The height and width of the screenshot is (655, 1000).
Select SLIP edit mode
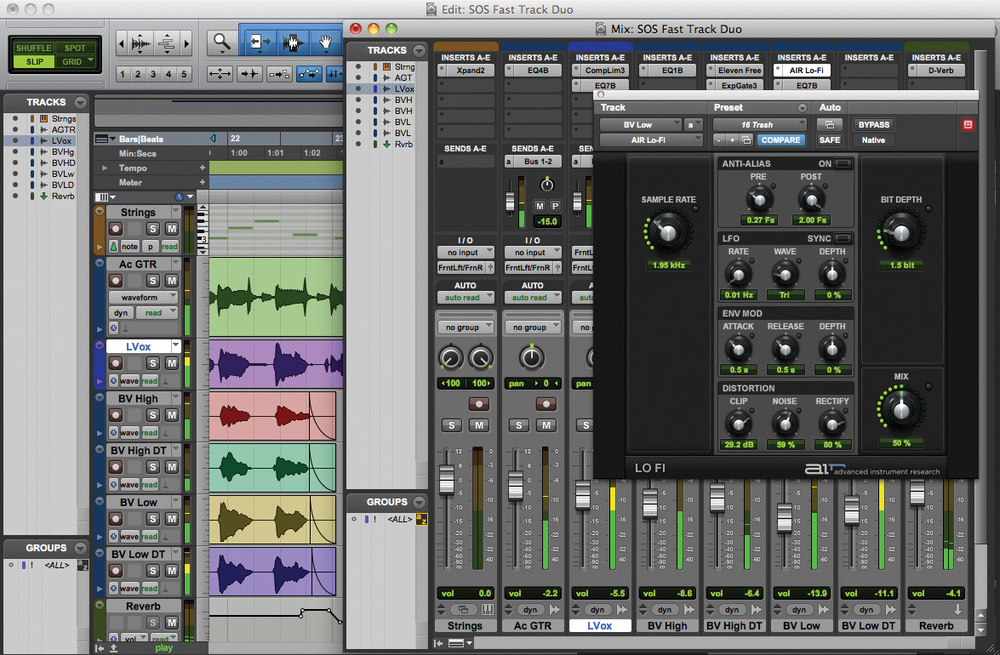pyautogui.click(x=34, y=62)
